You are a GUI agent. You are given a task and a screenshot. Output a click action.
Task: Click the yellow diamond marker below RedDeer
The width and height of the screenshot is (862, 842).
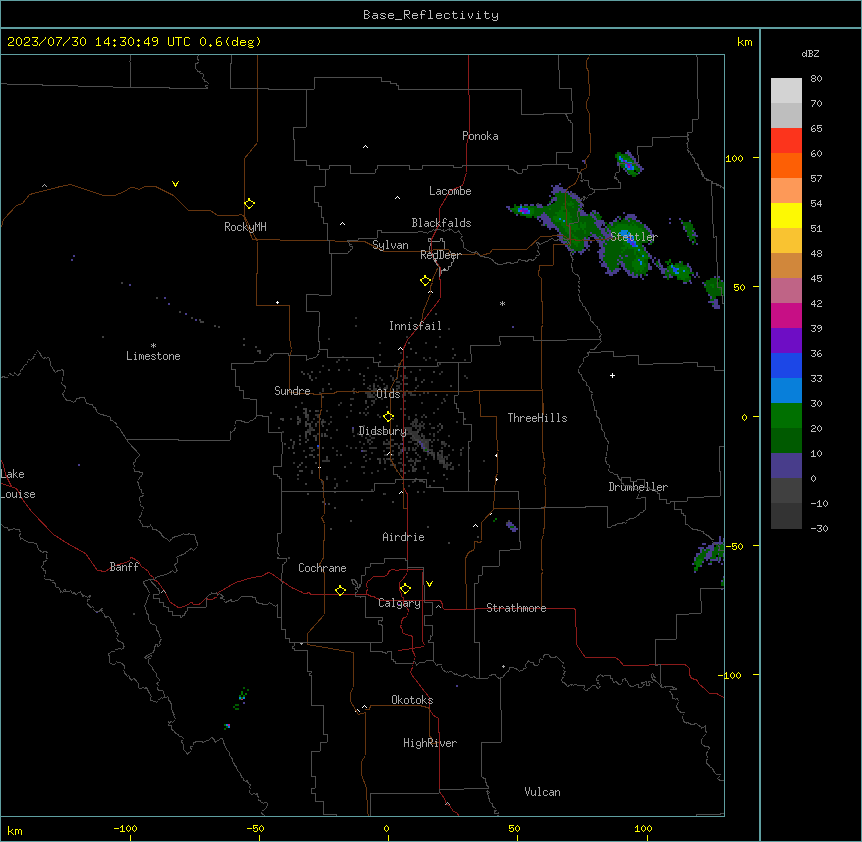pyautogui.click(x=425, y=281)
